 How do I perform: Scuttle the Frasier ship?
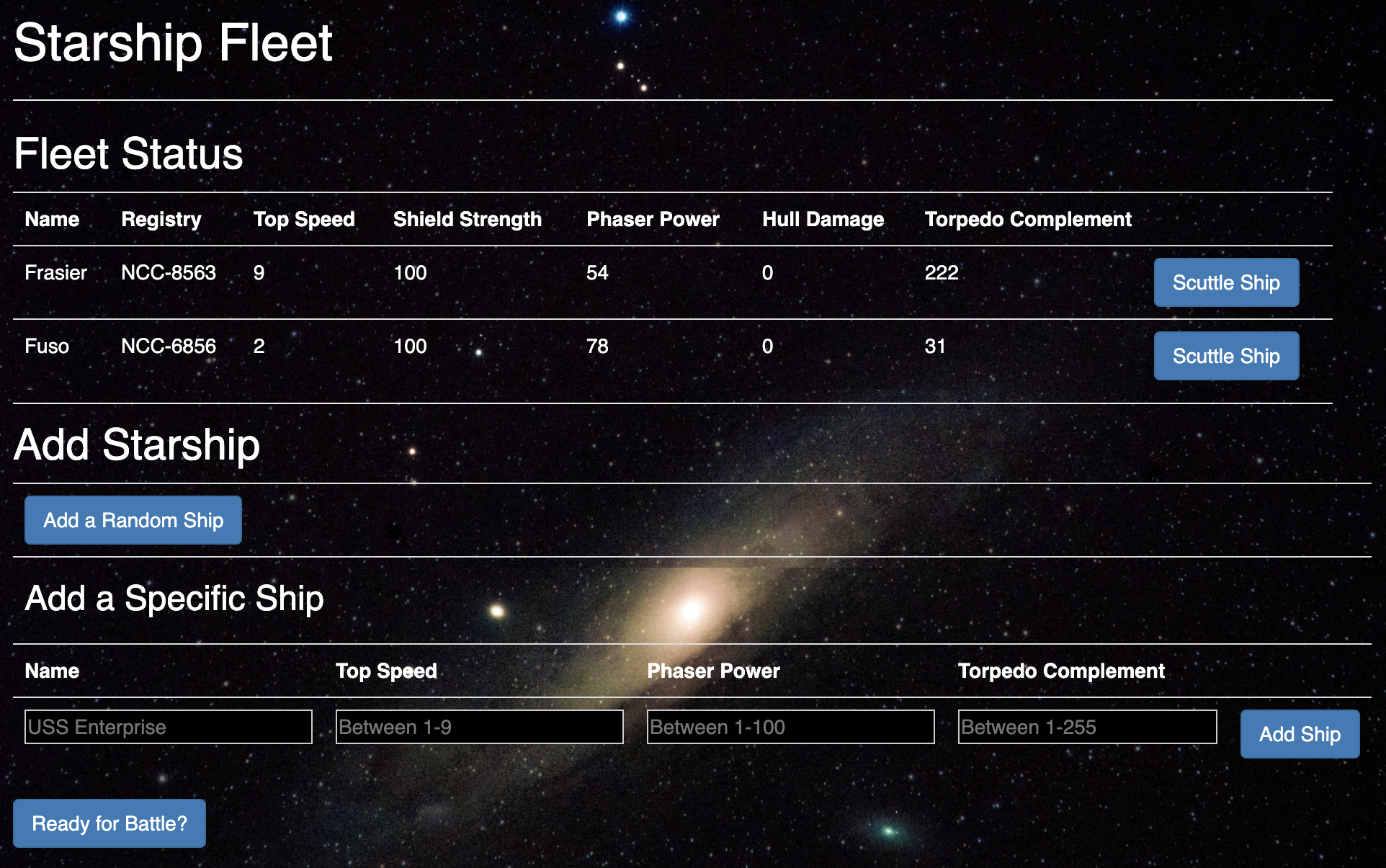coord(1226,282)
